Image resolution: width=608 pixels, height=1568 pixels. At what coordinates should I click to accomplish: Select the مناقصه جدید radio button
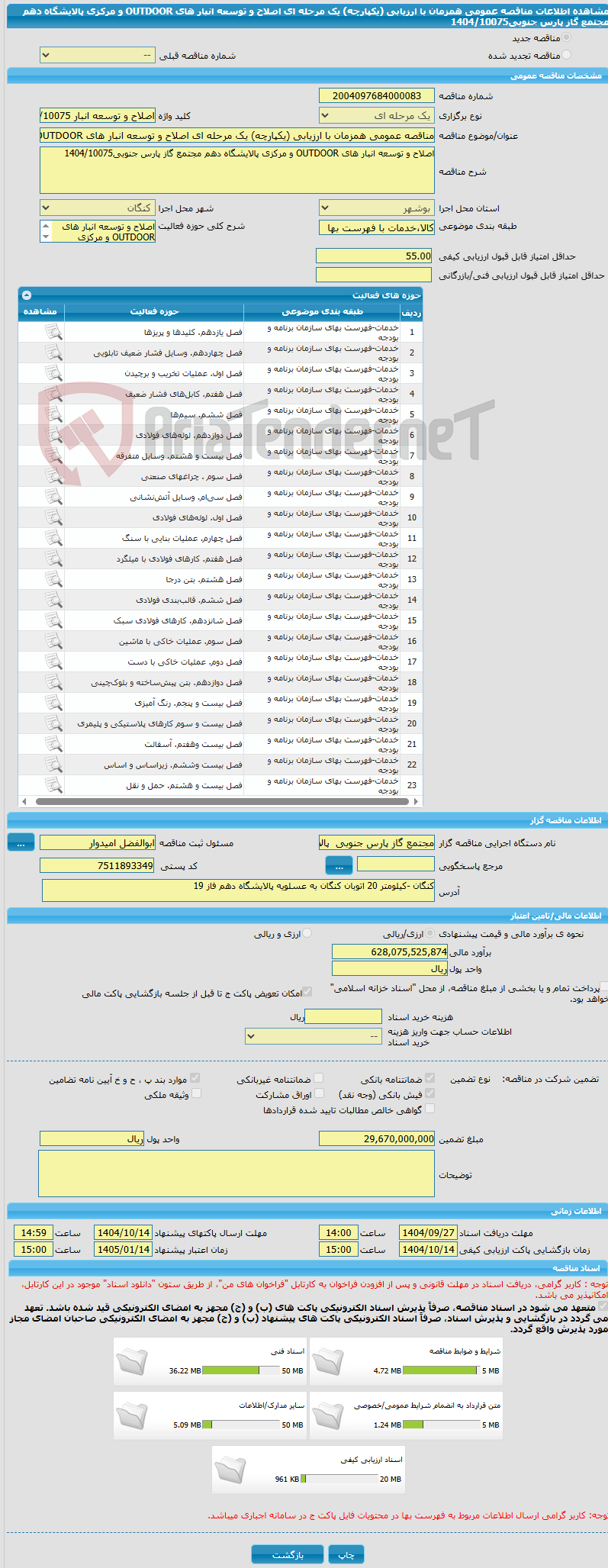point(566,37)
